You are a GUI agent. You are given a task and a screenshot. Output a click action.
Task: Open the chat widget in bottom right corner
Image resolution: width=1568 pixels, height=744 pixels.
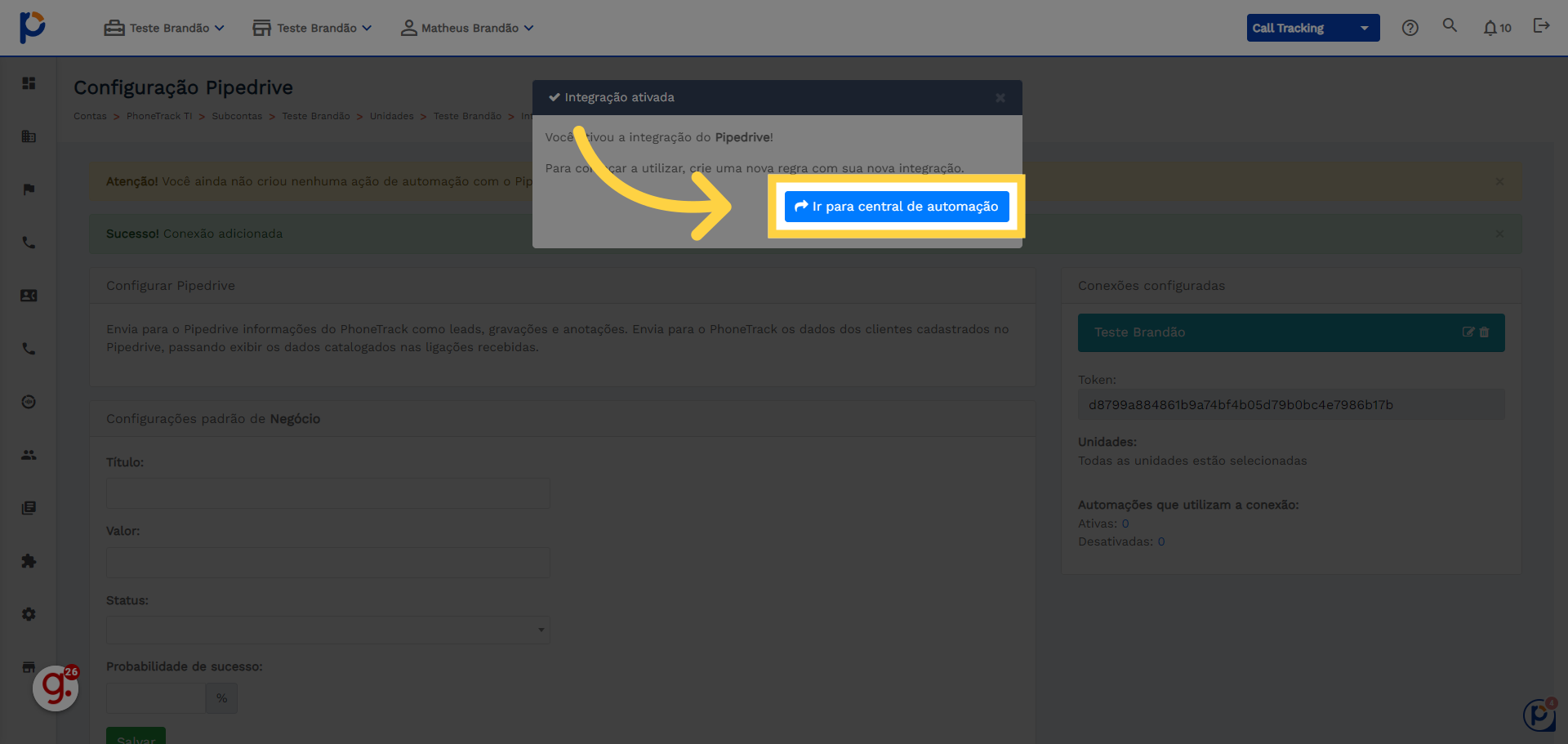1540,715
